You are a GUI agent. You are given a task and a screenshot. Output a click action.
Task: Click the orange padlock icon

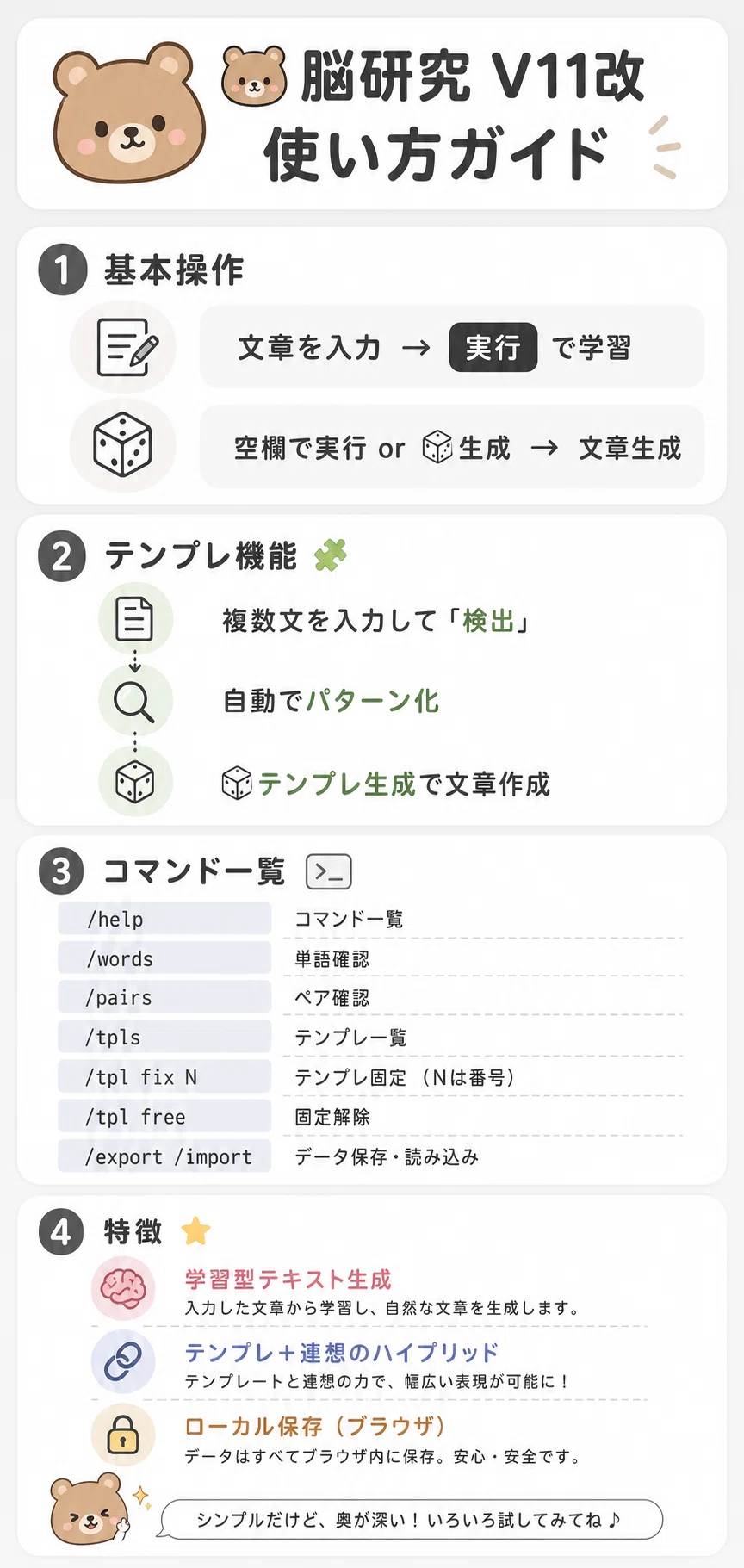pyautogui.click(x=123, y=1436)
